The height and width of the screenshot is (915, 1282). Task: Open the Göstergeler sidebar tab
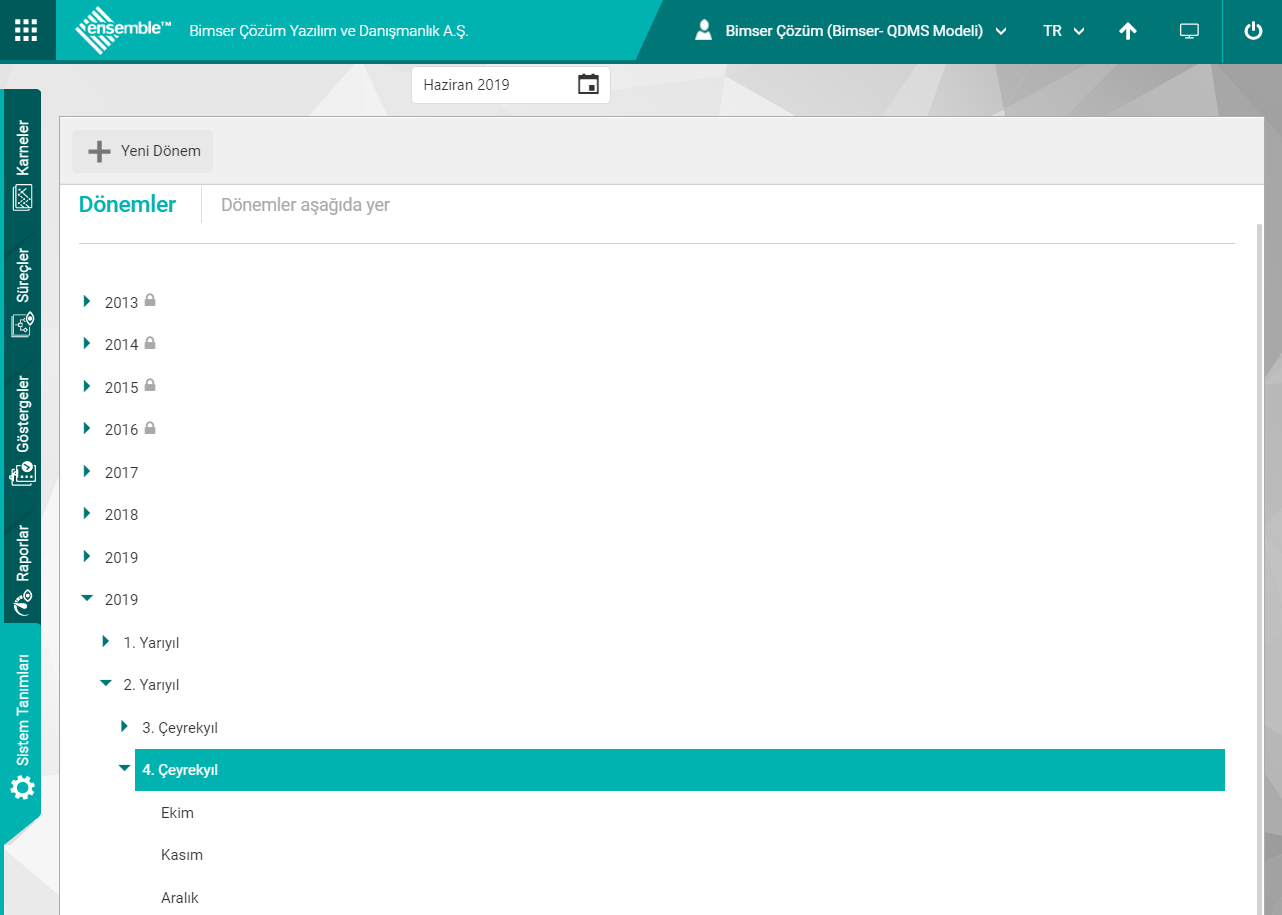[23, 430]
